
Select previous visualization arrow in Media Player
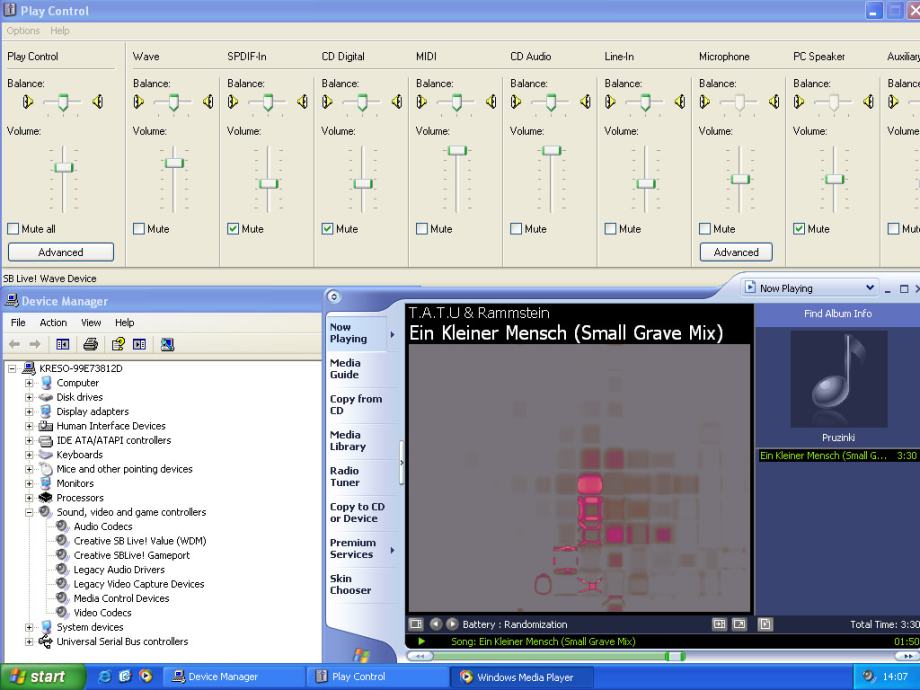point(437,624)
